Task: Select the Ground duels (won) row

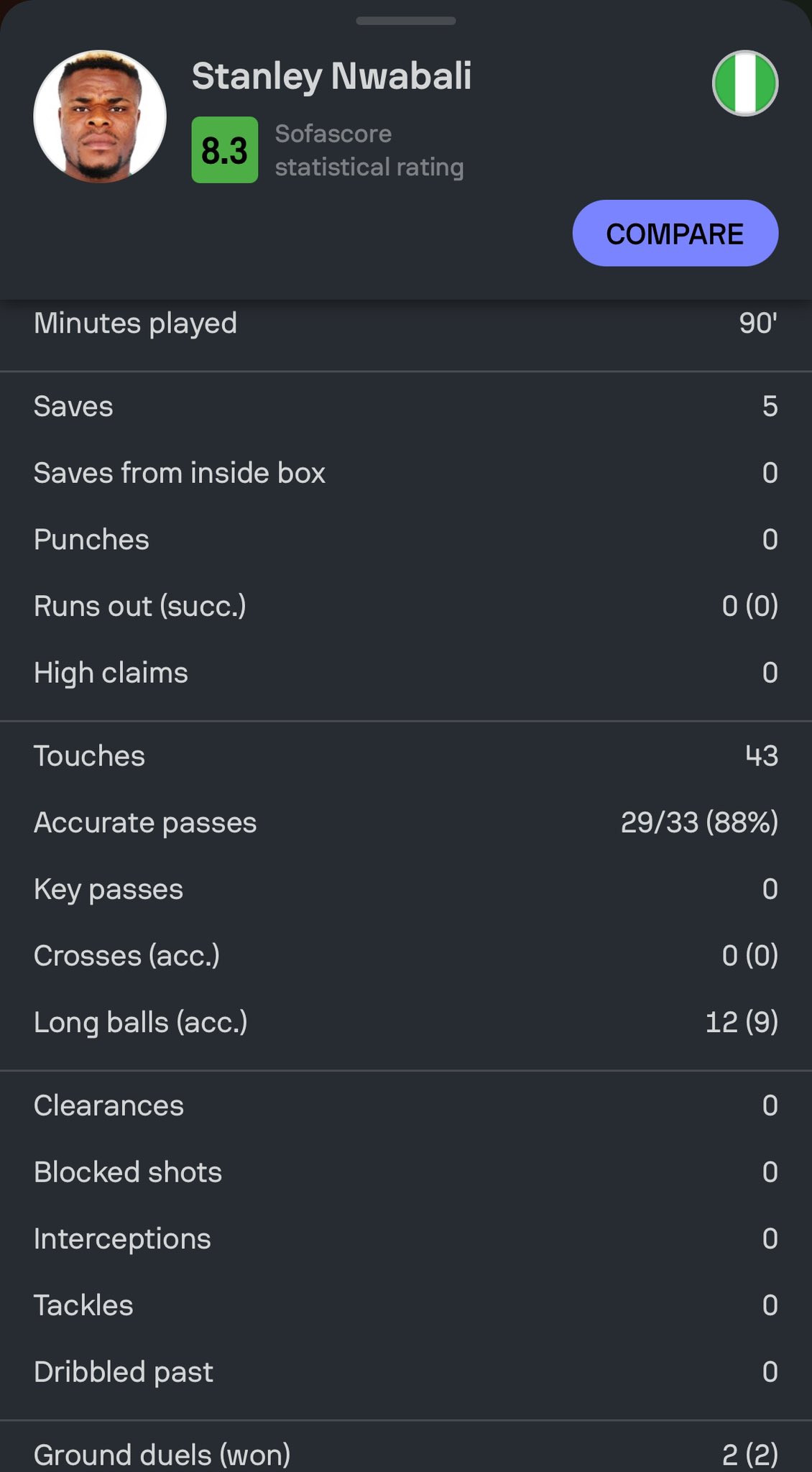Action: pos(406,1454)
